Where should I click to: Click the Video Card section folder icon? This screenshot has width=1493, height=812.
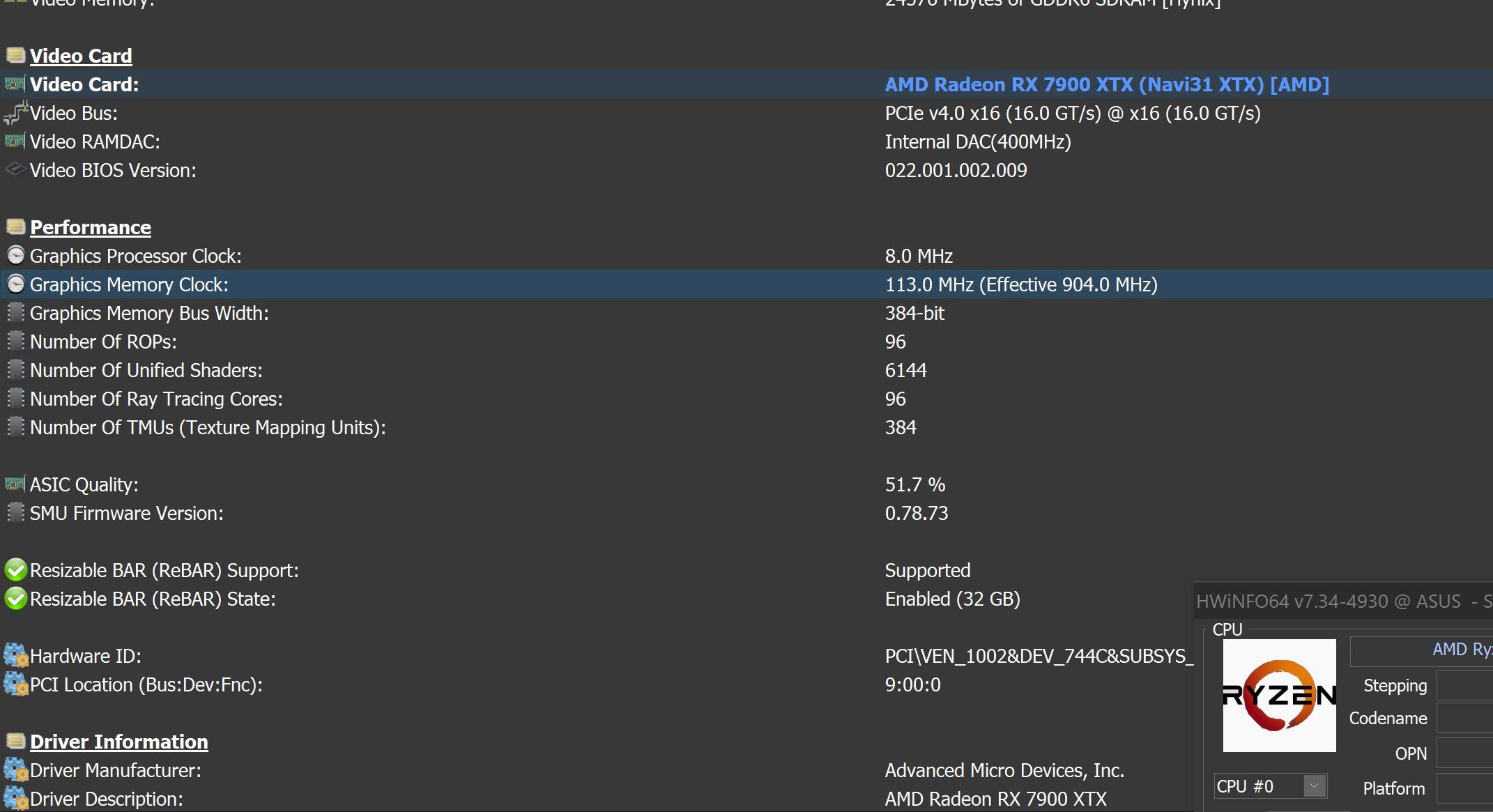click(x=15, y=55)
